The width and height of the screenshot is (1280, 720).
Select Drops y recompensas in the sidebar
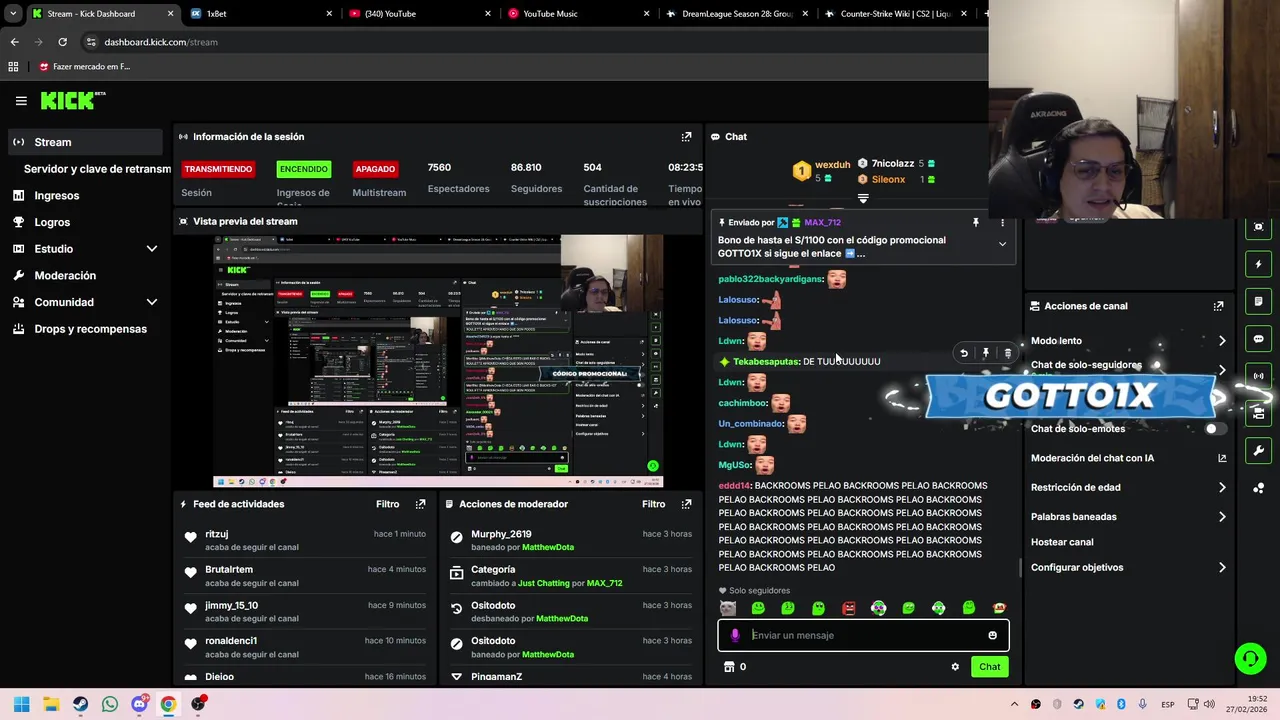[x=85, y=329]
